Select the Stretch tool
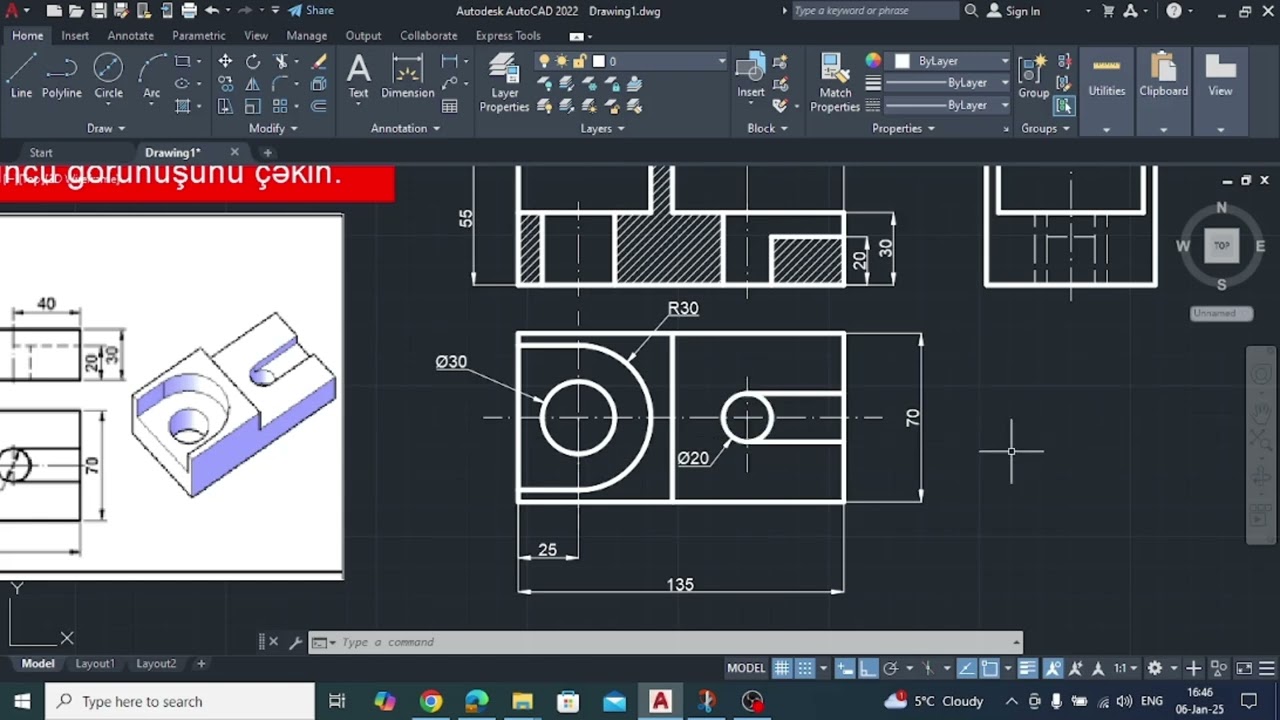Image resolution: width=1280 pixels, height=720 pixels. (x=225, y=106)
